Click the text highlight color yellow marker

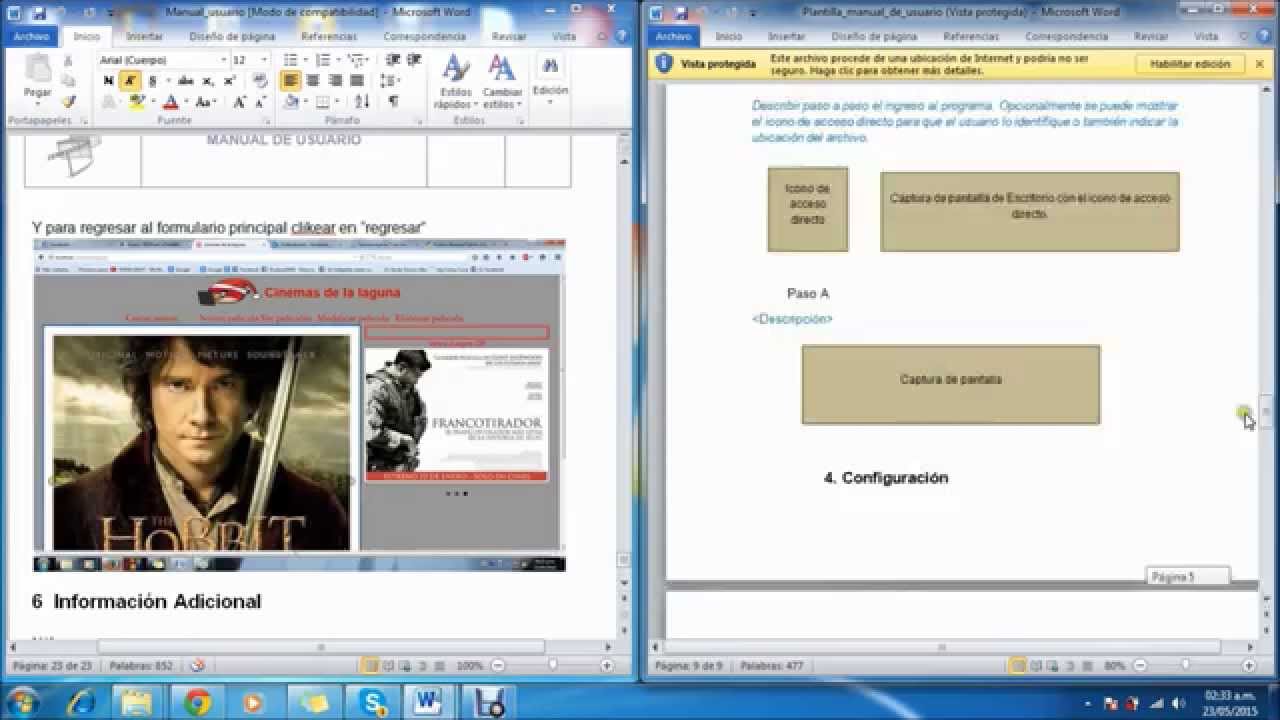[137, 102]
